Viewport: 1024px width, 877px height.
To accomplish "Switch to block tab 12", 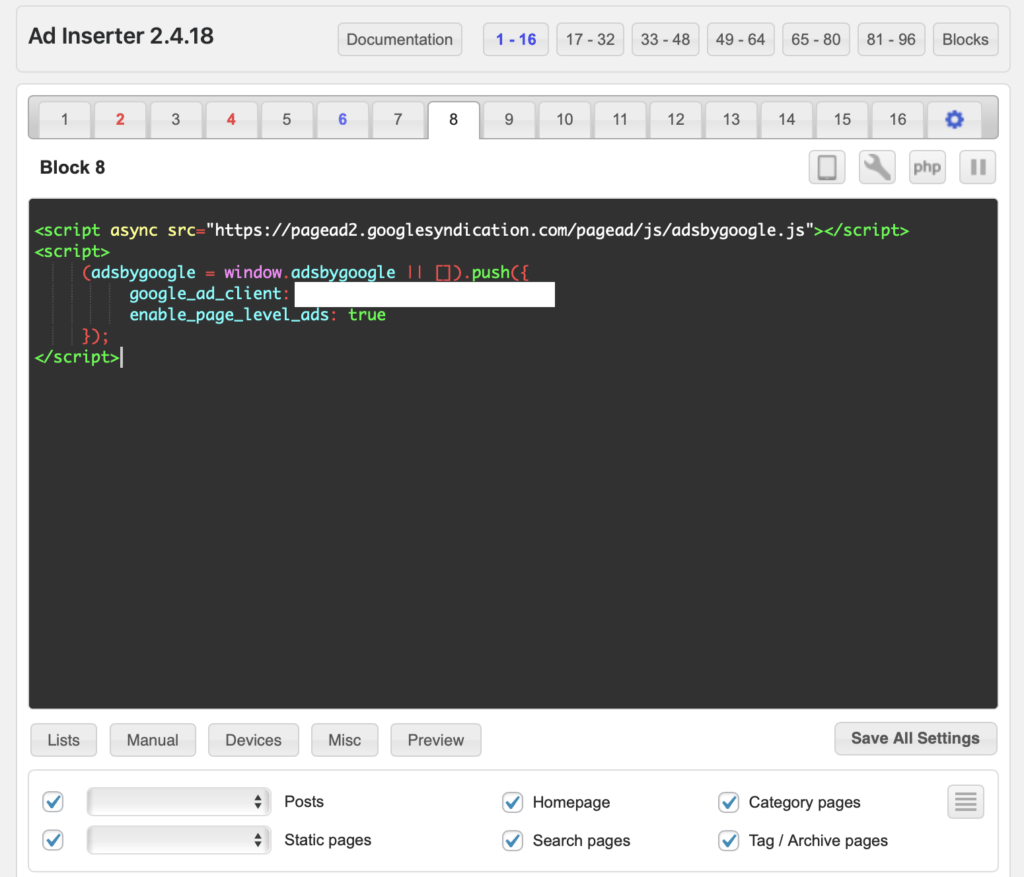I will tap(675, 120).
